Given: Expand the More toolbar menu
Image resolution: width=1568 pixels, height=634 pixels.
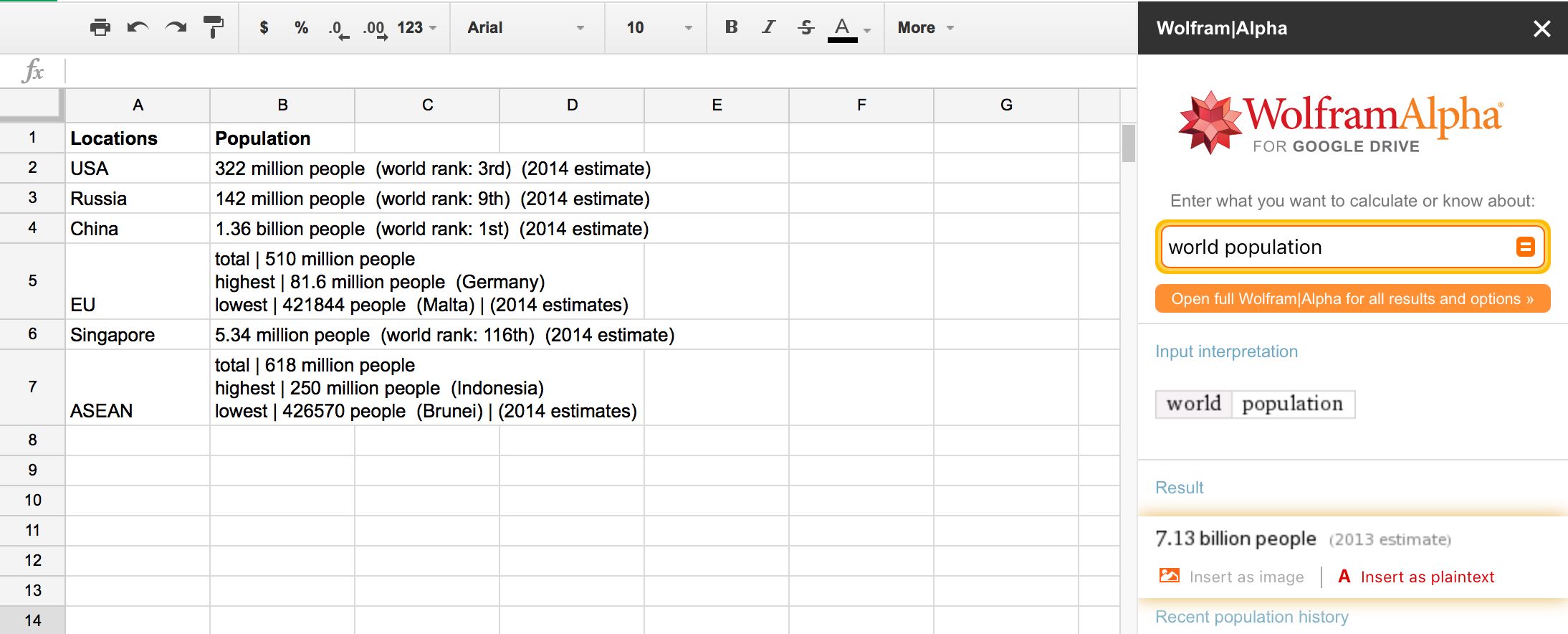Looking at the screenshot, I should point(925,28).
